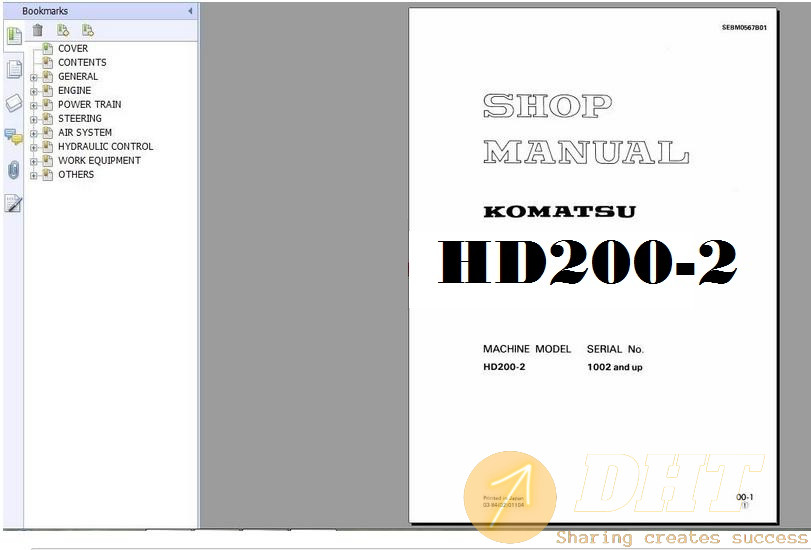The height and width of the screenshot is (550, 811).
Task: Open the Attachments paperclip panel icon
Action: click(x=13, y=170)
